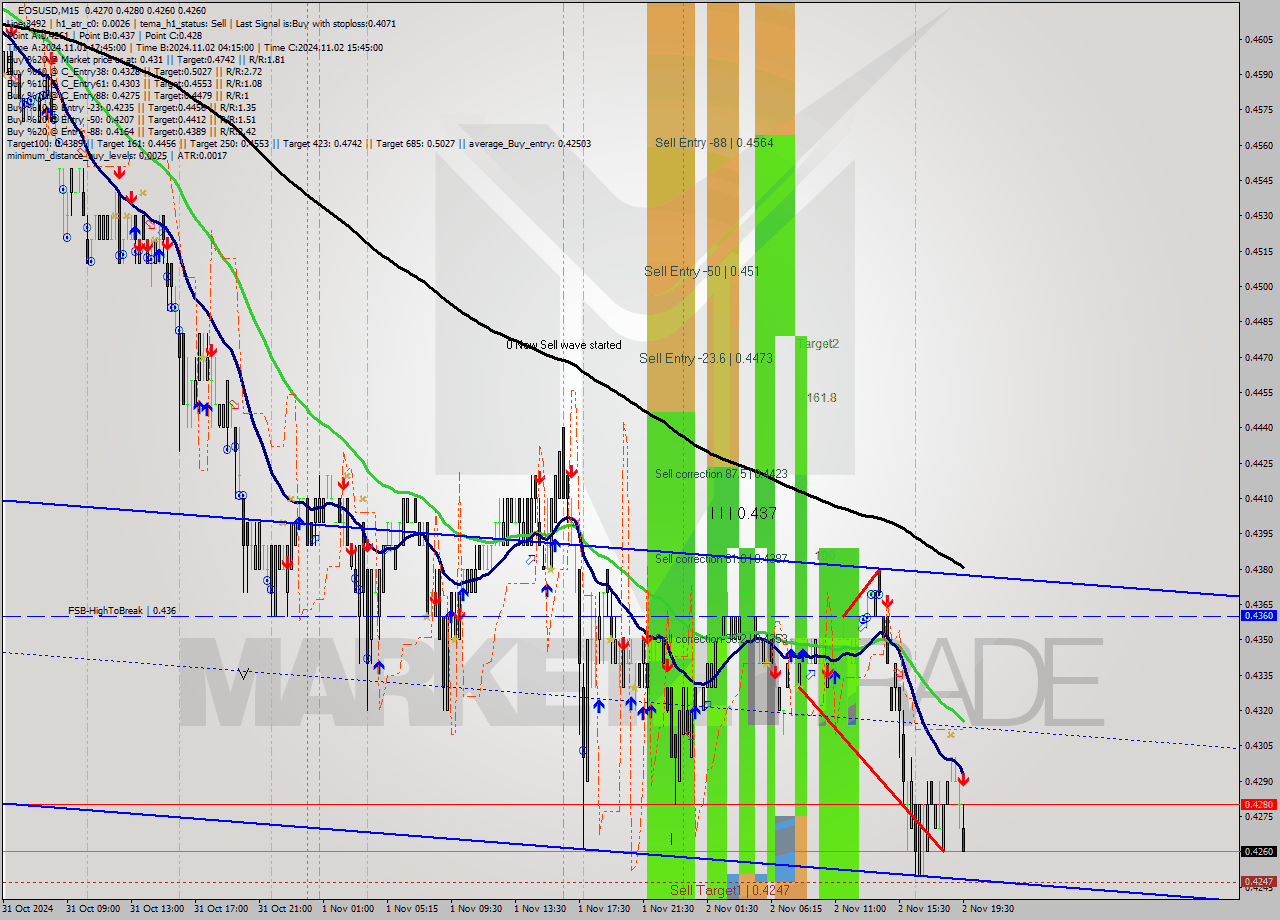Click the 0.4260 current price tag

click(1257, 852)
